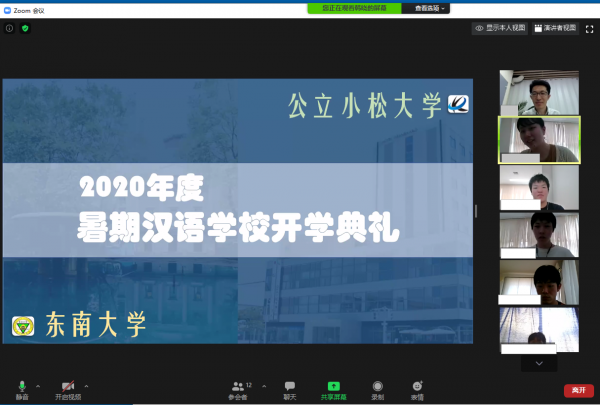The image size is (600, 405).
Task: Click the red leave meeting button
Action: pyautogui.click(x=579, y=390)
